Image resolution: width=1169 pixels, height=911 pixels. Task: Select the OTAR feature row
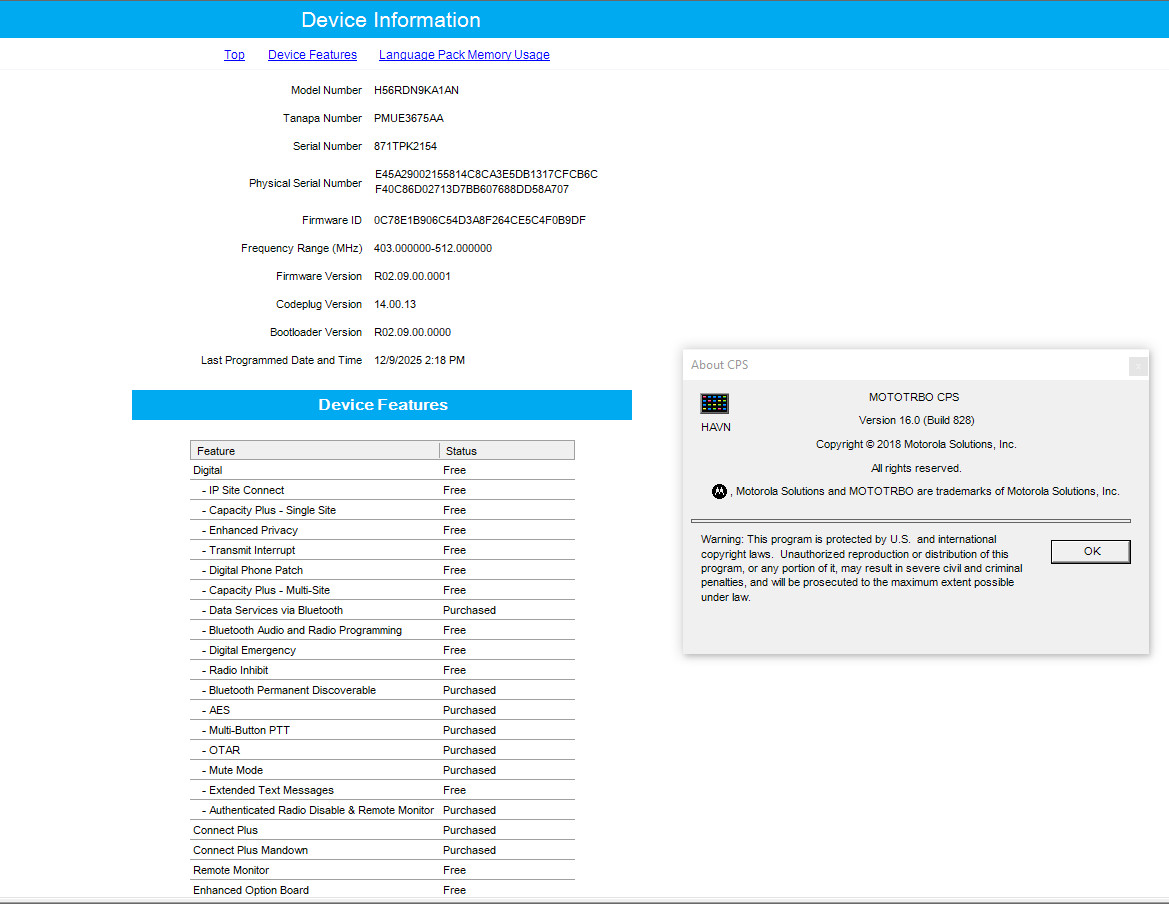[382, 750]
